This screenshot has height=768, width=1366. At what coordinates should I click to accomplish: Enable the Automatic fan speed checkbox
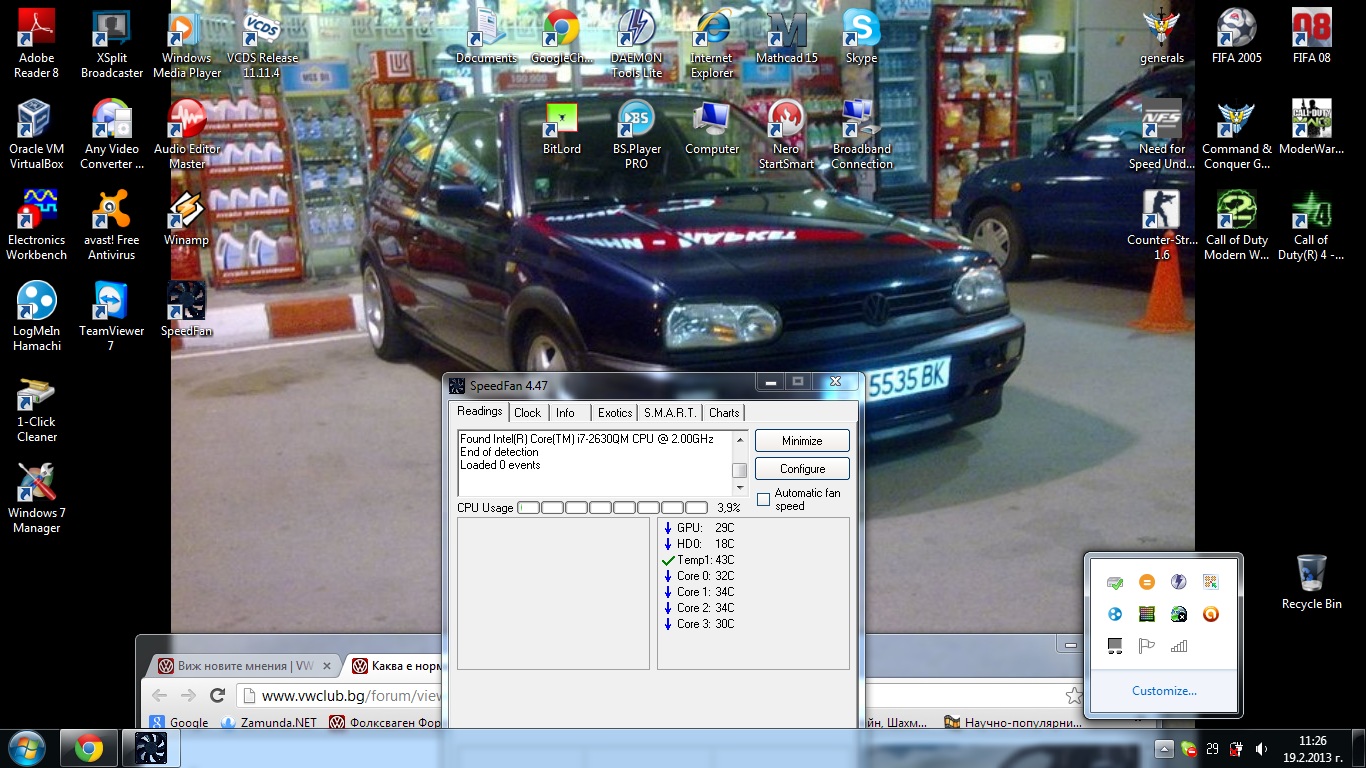764,499
